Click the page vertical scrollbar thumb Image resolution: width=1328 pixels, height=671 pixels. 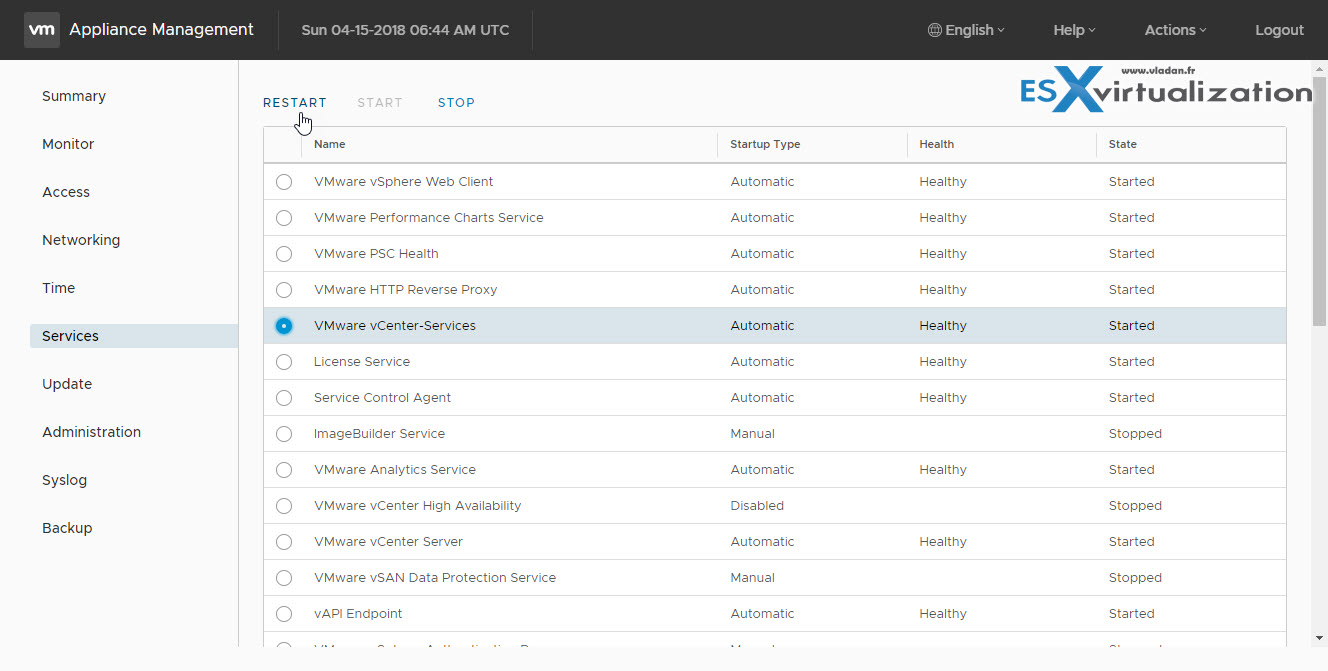1320,200
